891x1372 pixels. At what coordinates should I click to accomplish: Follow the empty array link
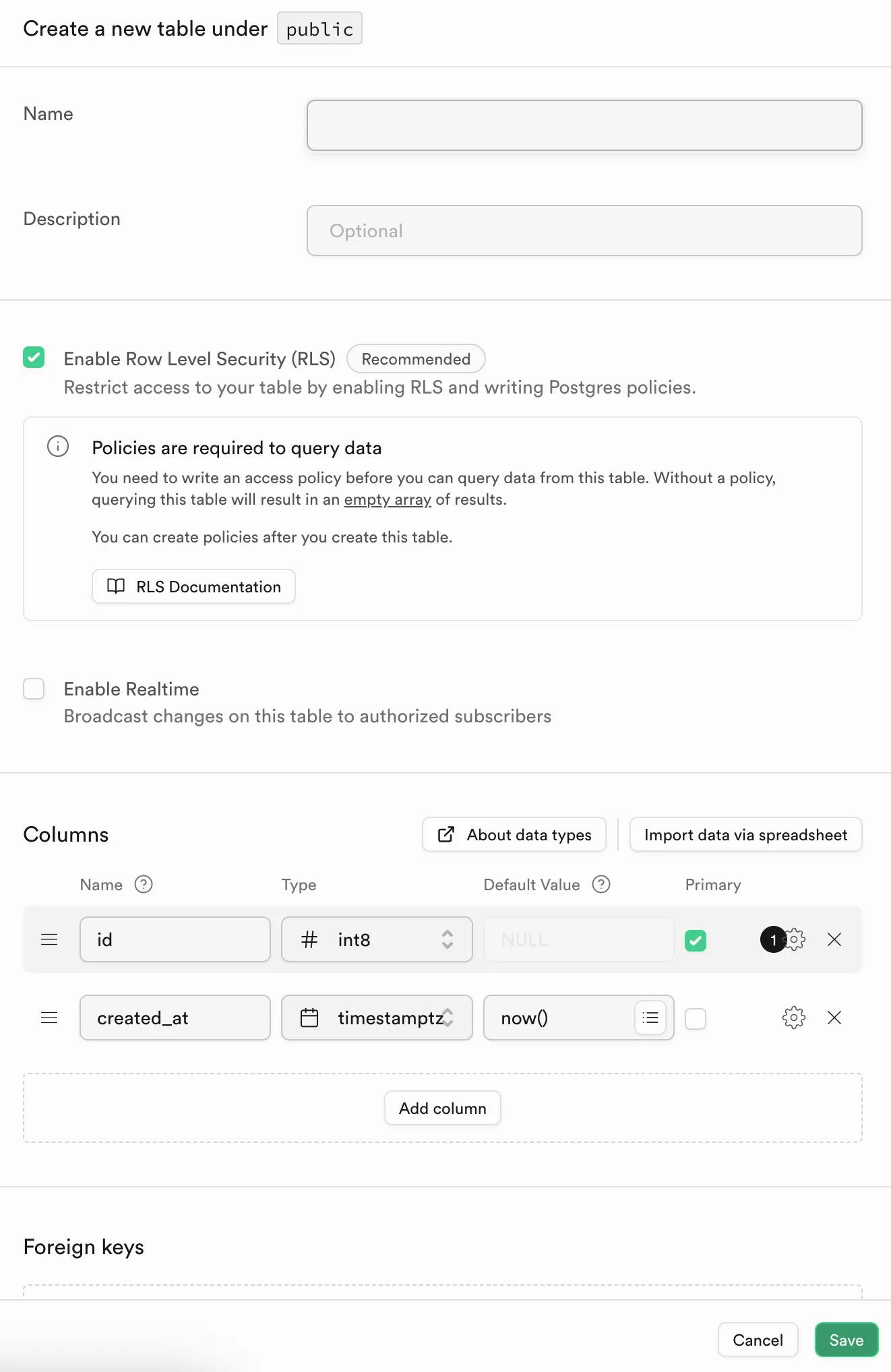pyautogui.click(x=388, y=499)
